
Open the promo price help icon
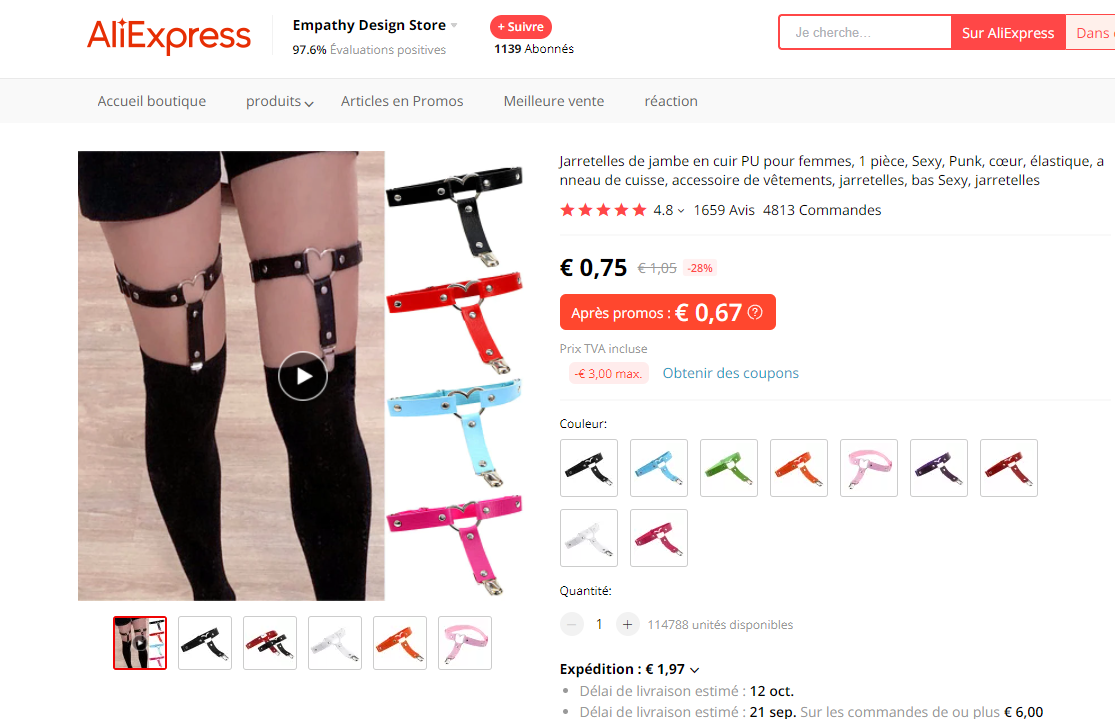[x=755, y=312]
